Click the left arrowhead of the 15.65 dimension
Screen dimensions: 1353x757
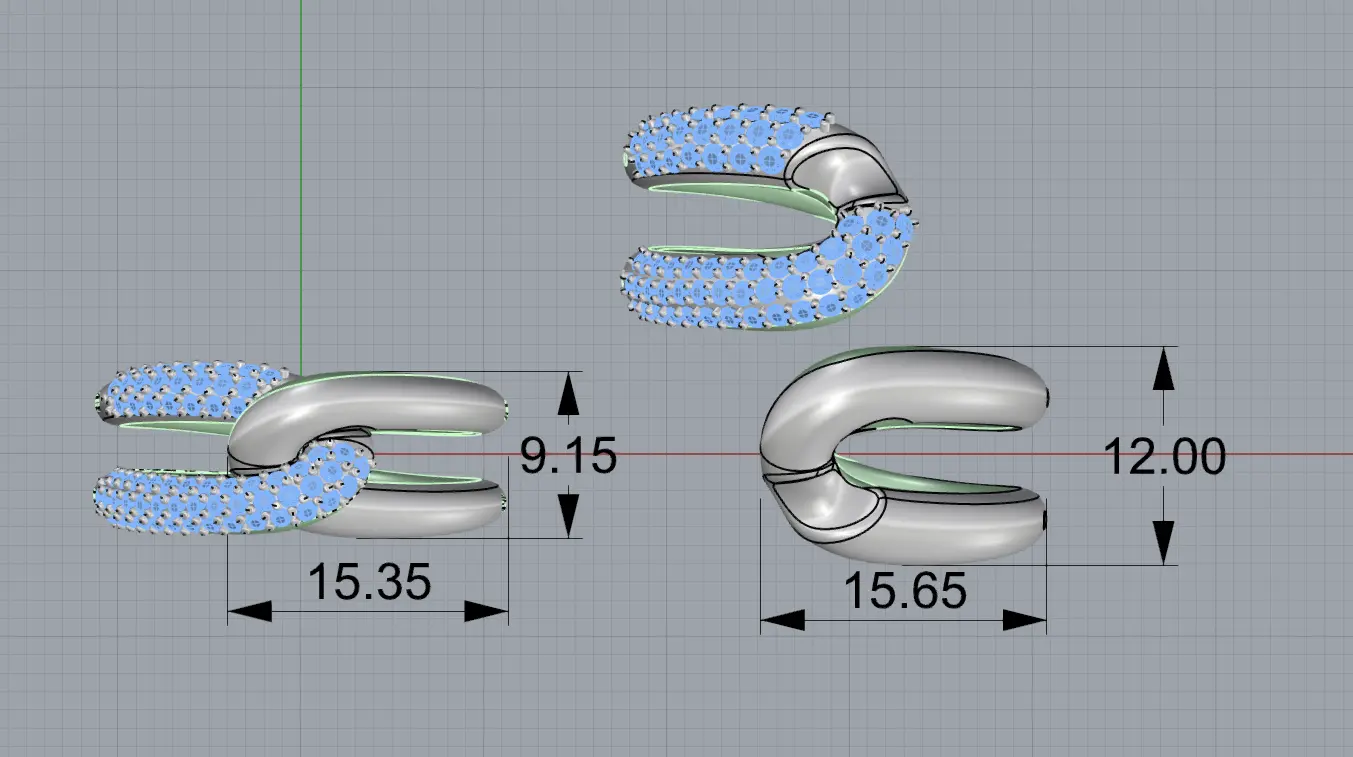point(783,620)
